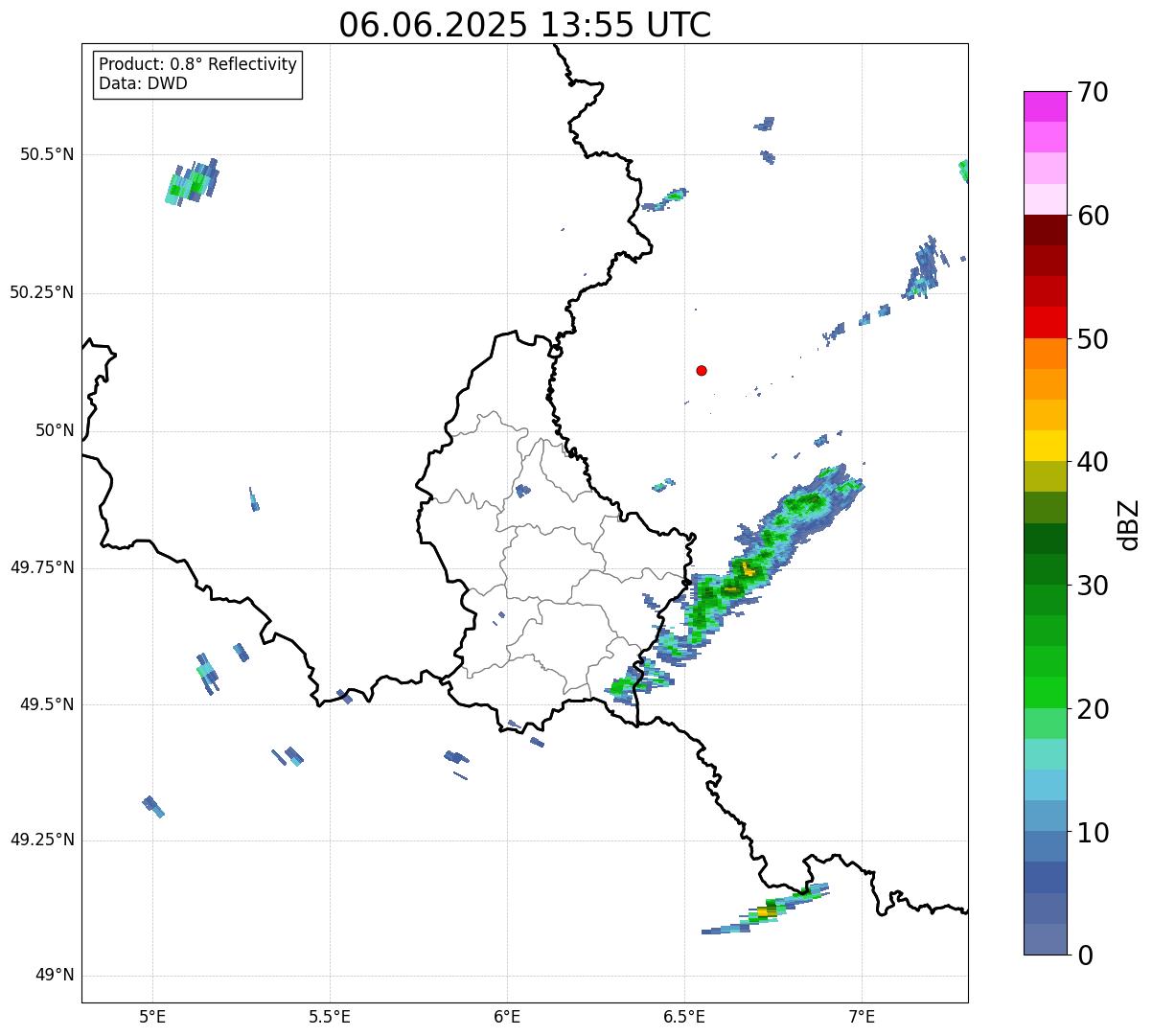Click the plot title 06.06.2025 13:55 UTC
This screenshot has width=1152, height=1036.
coord(525,25)
